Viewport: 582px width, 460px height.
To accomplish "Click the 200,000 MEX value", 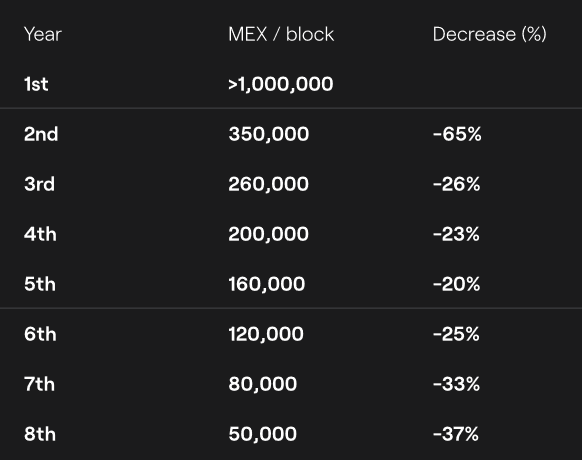I will click(x=268, y=234).
